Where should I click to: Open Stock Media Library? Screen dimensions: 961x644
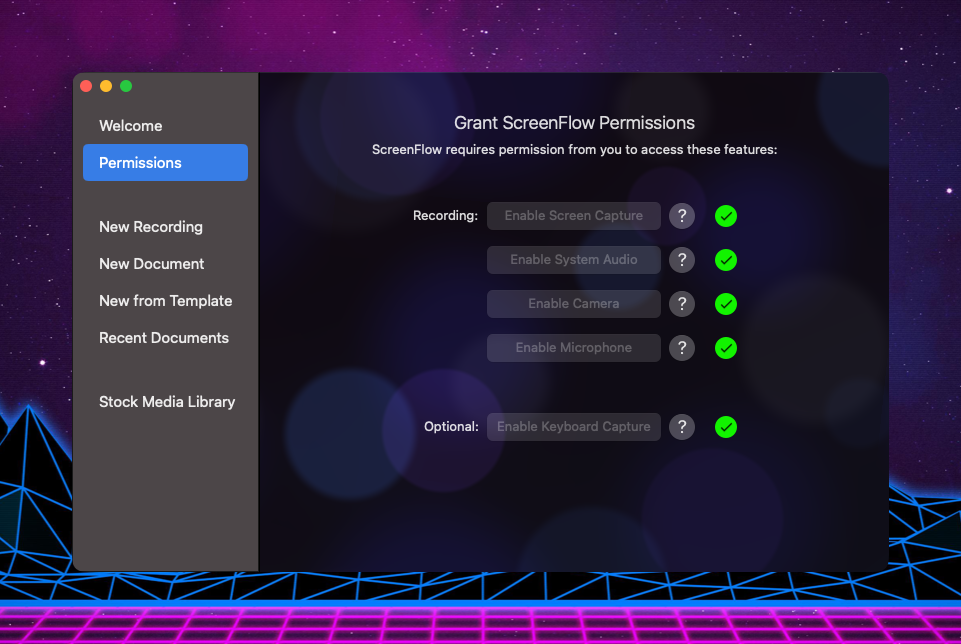point(167,402)
